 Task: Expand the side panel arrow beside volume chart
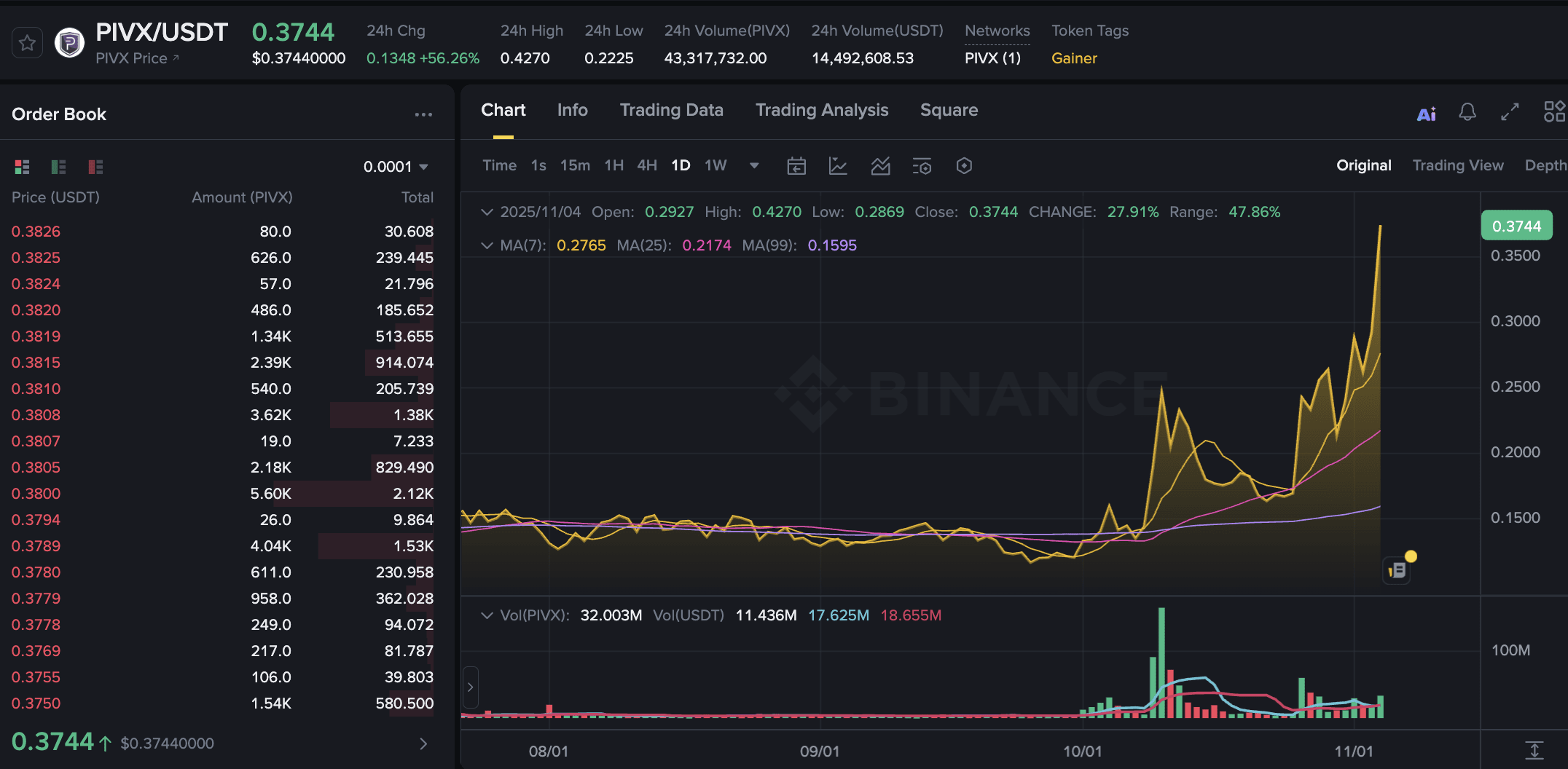click(x=471, y=687)
